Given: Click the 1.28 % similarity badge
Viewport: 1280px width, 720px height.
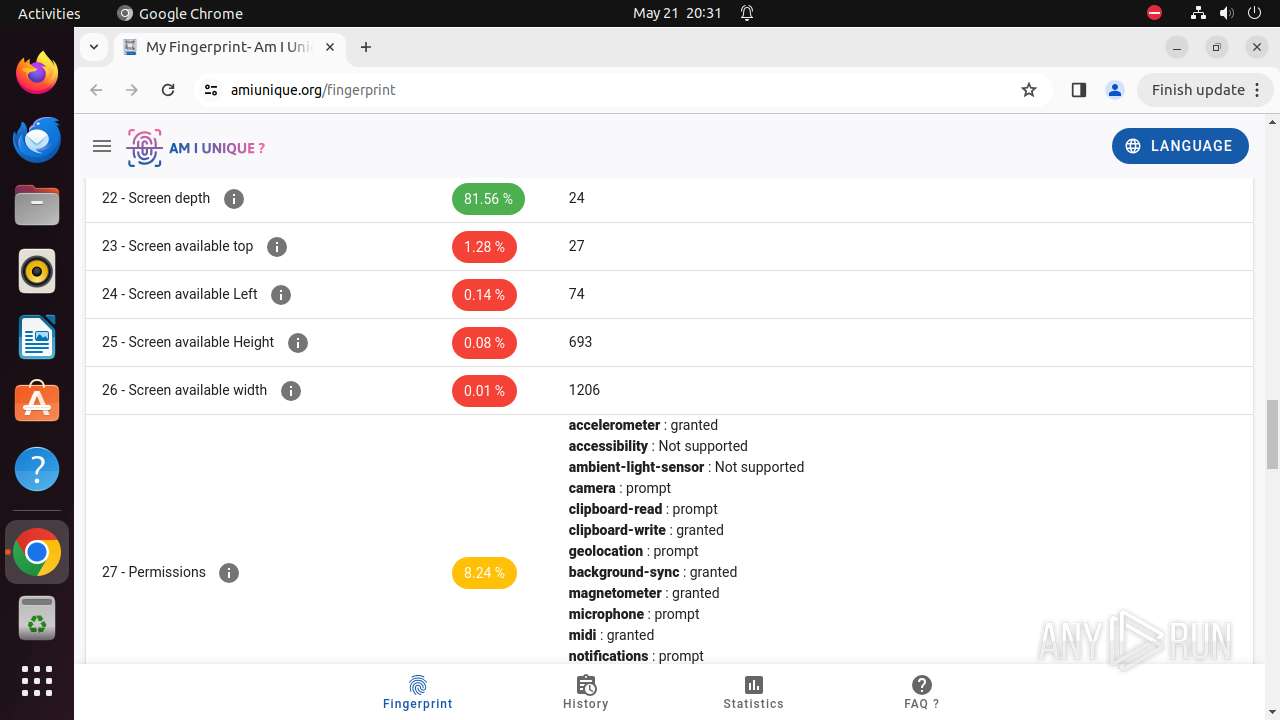Looking at the screenshot, I should 484,247.
